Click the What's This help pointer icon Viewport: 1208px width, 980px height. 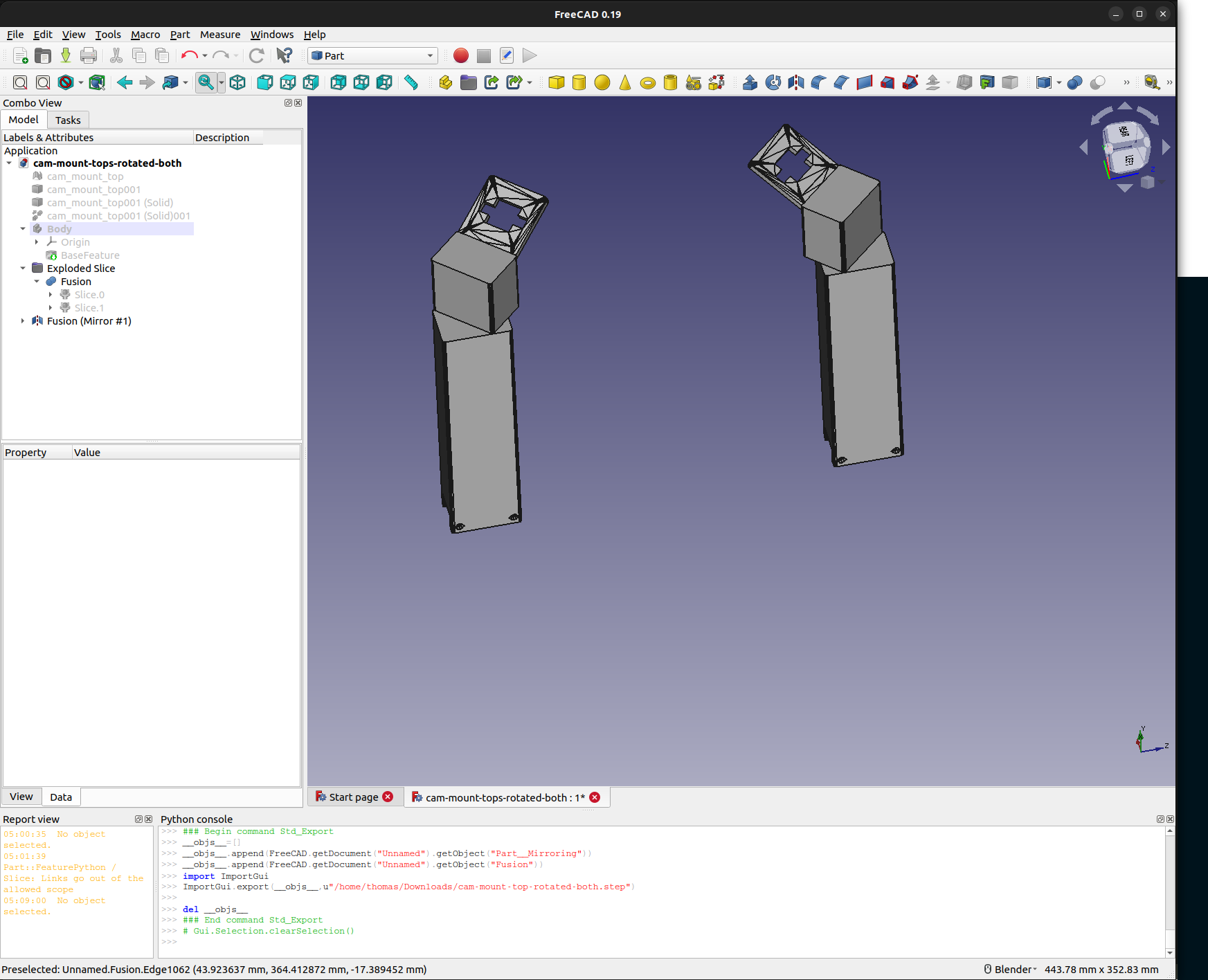pos(284,56)
